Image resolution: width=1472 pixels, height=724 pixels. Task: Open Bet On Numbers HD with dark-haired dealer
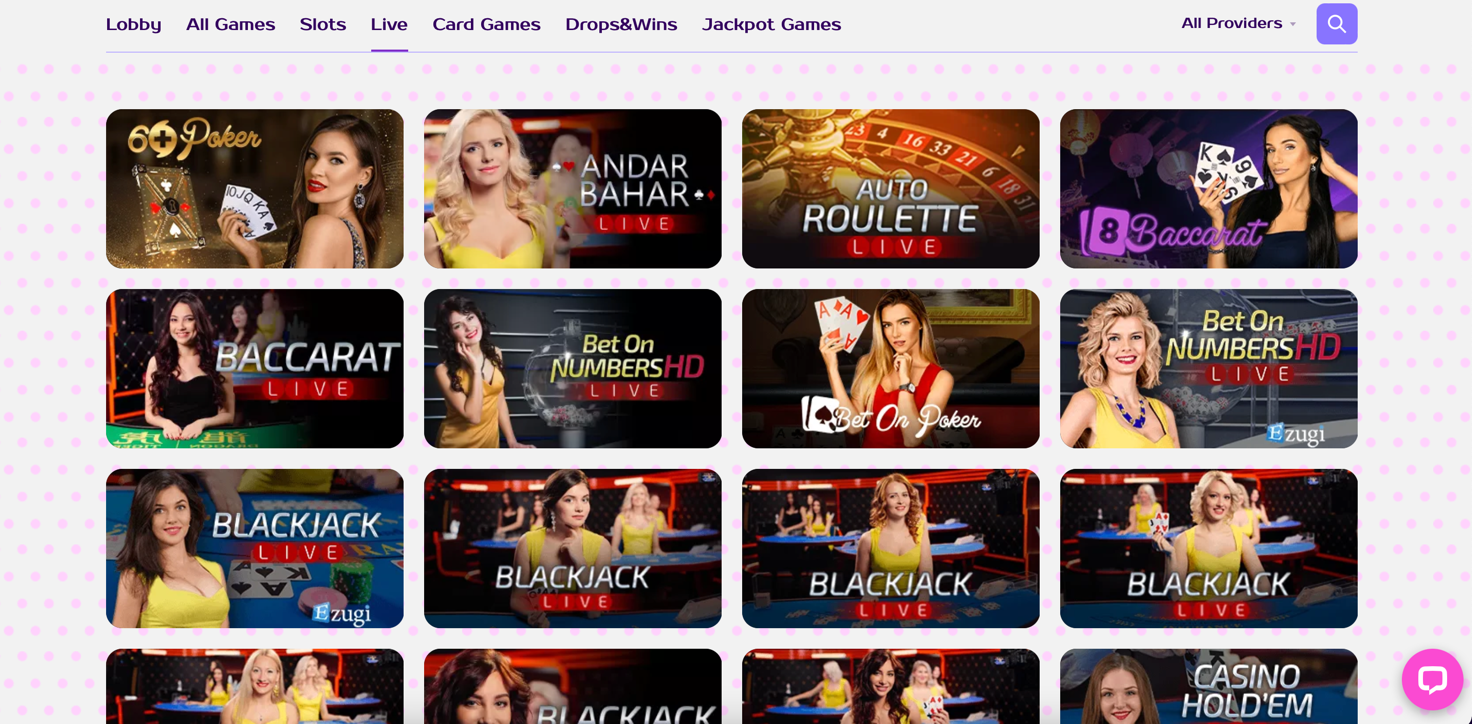click(573, 369)
